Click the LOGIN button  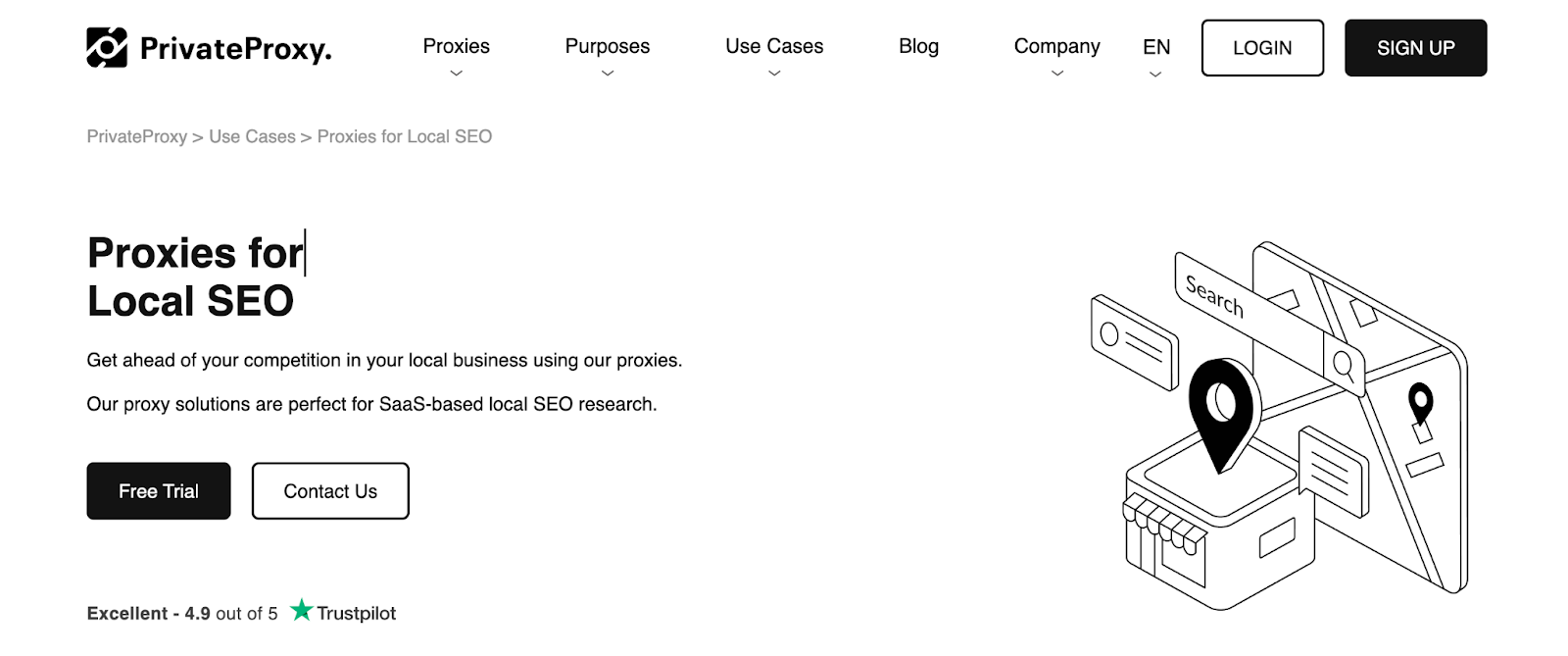point(1262,48)
